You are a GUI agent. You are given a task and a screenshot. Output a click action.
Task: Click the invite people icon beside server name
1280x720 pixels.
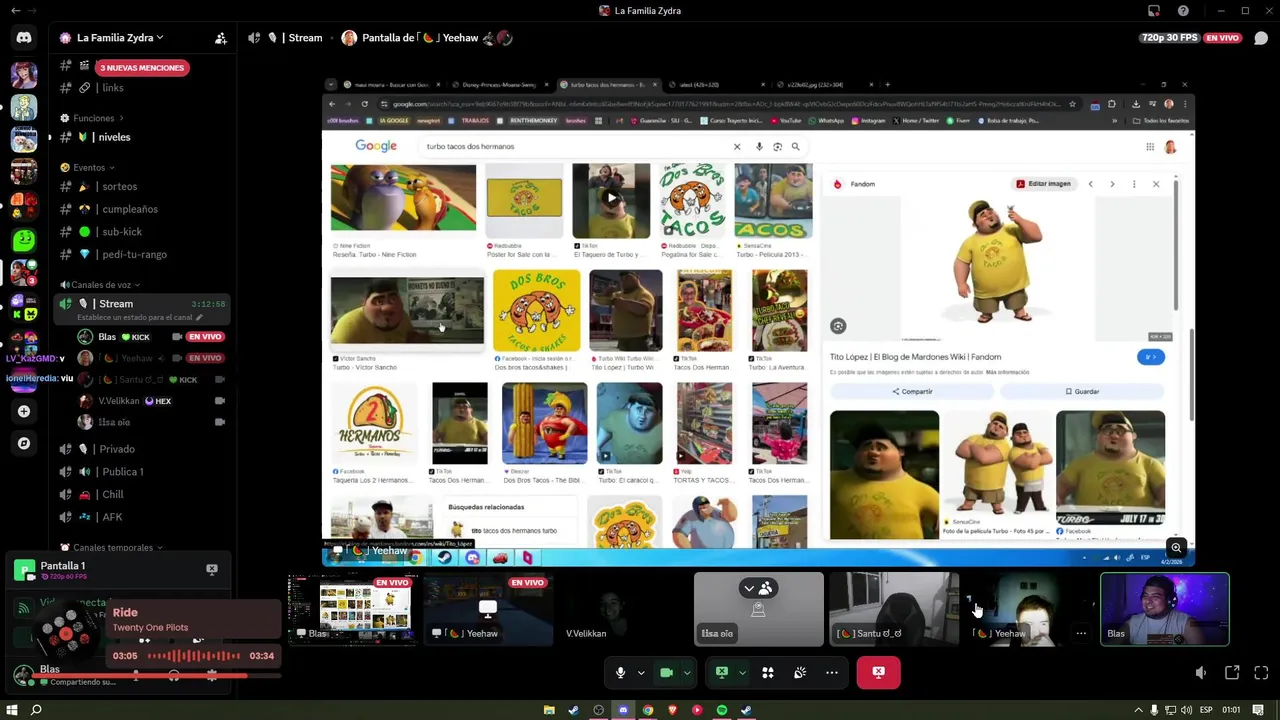pyautogui.click(x=220, y=38)
